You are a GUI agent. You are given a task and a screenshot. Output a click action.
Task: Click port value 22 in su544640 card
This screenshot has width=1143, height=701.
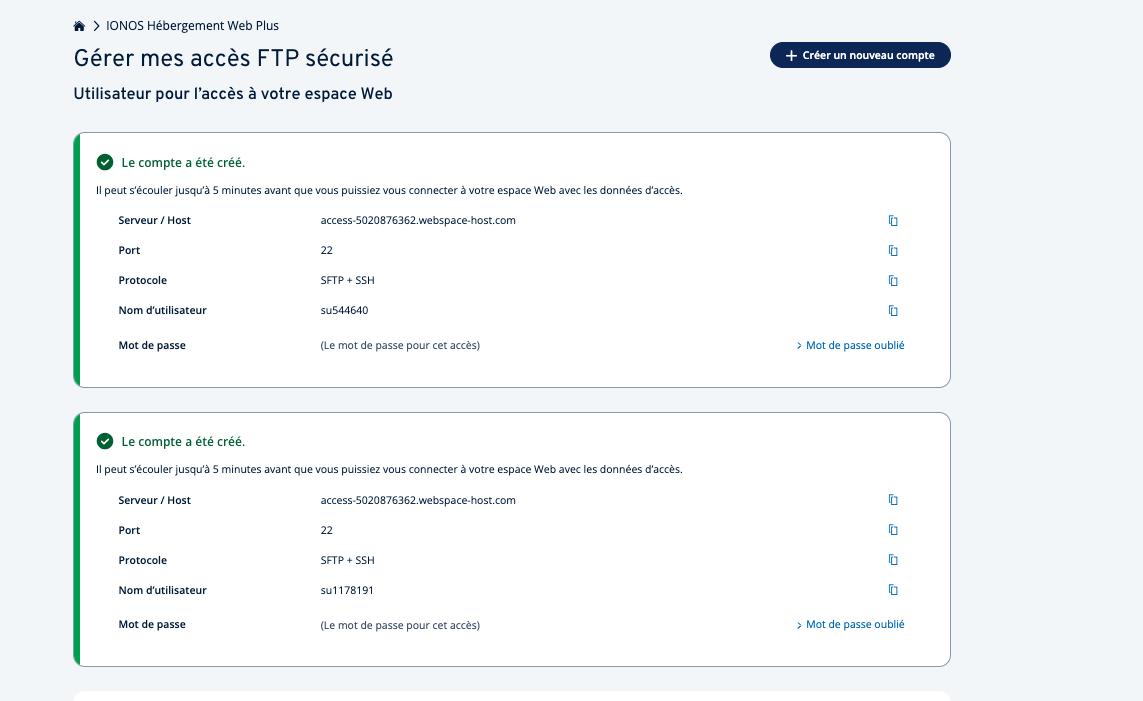coord(327,251)
